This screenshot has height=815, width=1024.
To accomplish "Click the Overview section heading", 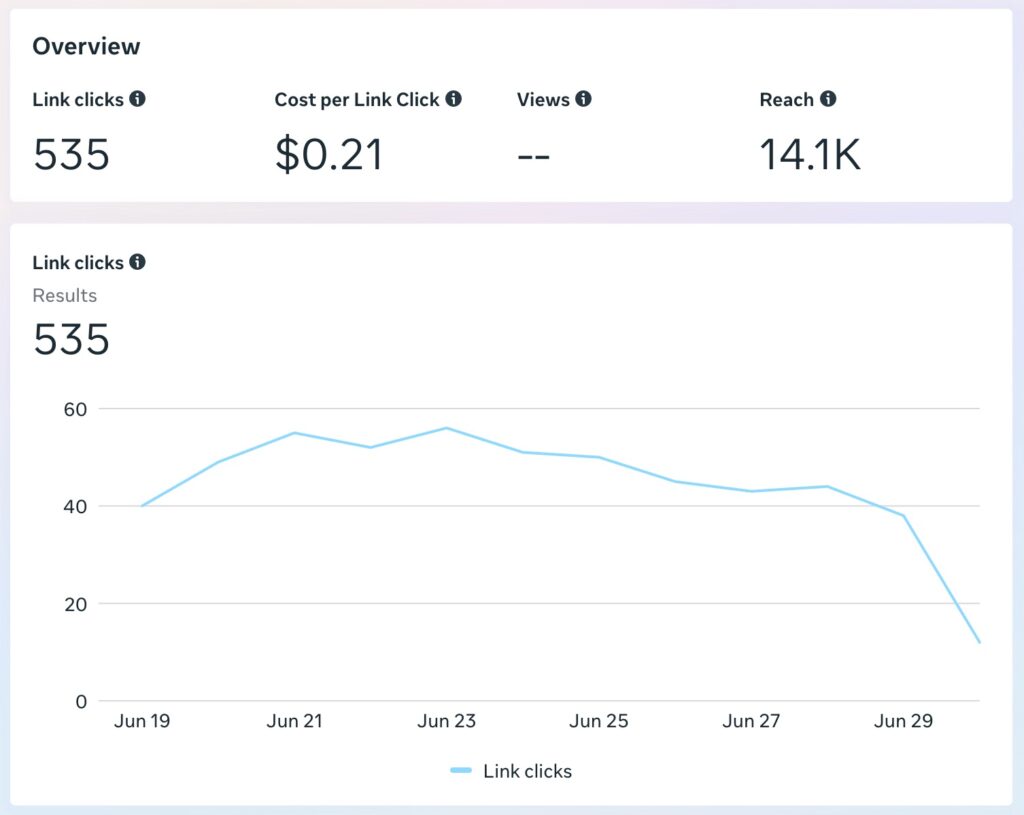I will click(x=86, y=46).
